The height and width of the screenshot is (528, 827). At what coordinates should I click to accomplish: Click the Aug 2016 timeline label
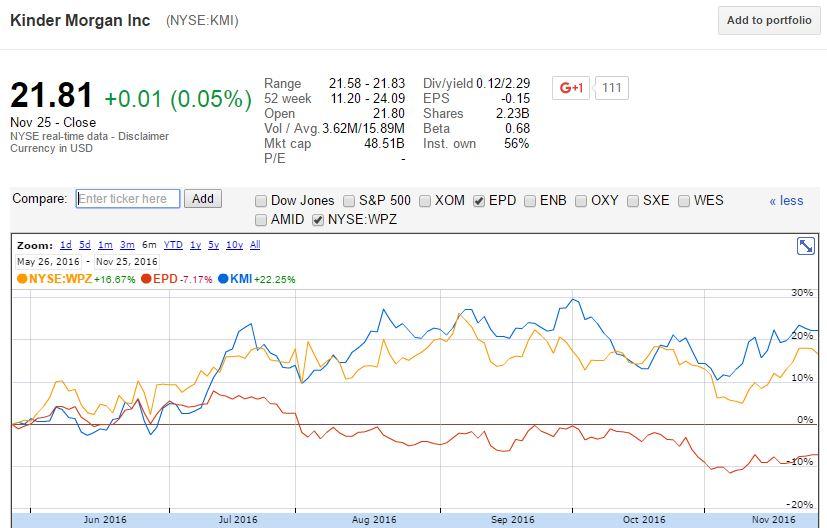[374, 520]
